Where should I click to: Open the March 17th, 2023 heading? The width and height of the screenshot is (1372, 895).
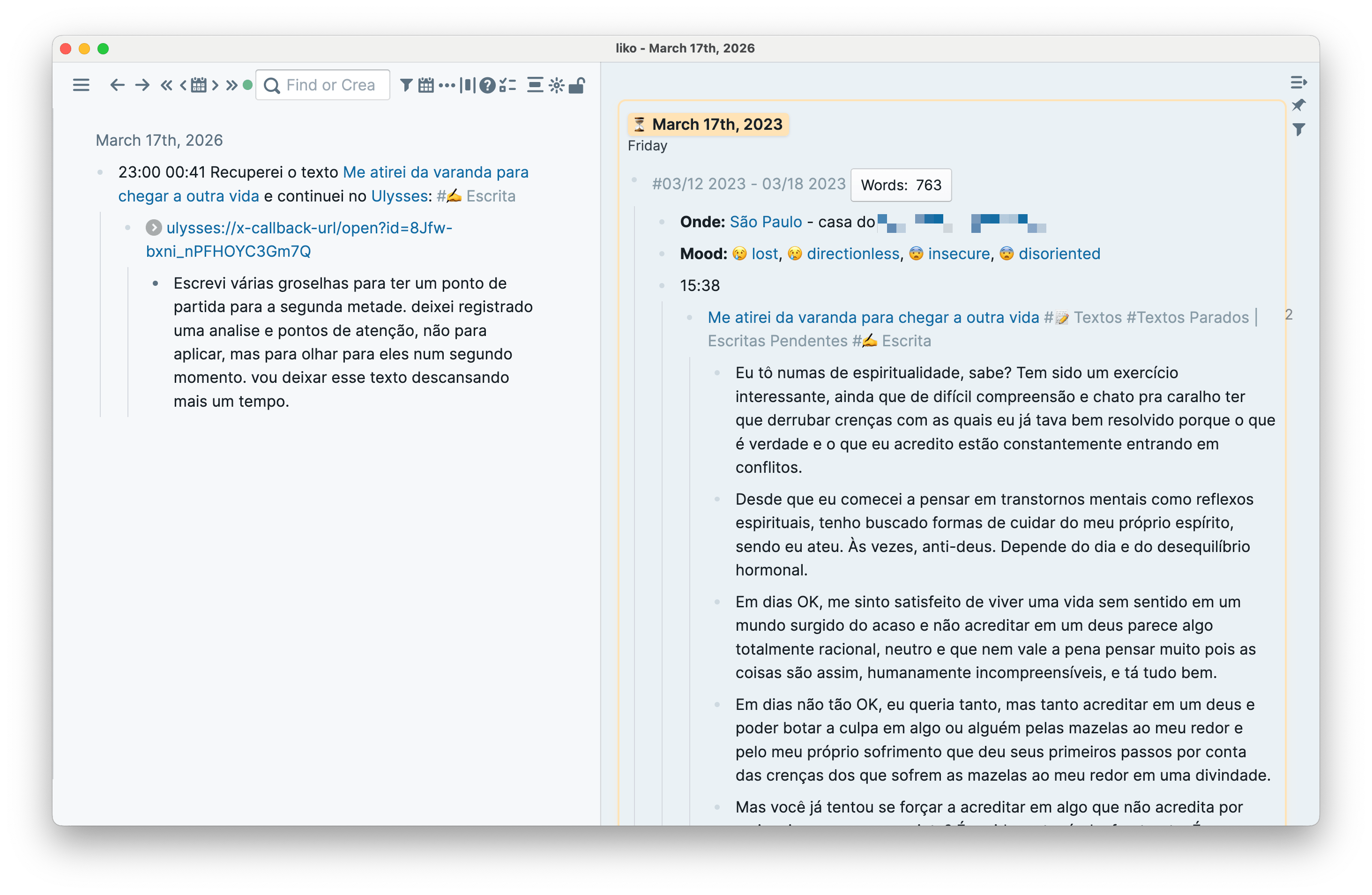tap(718, 124)
